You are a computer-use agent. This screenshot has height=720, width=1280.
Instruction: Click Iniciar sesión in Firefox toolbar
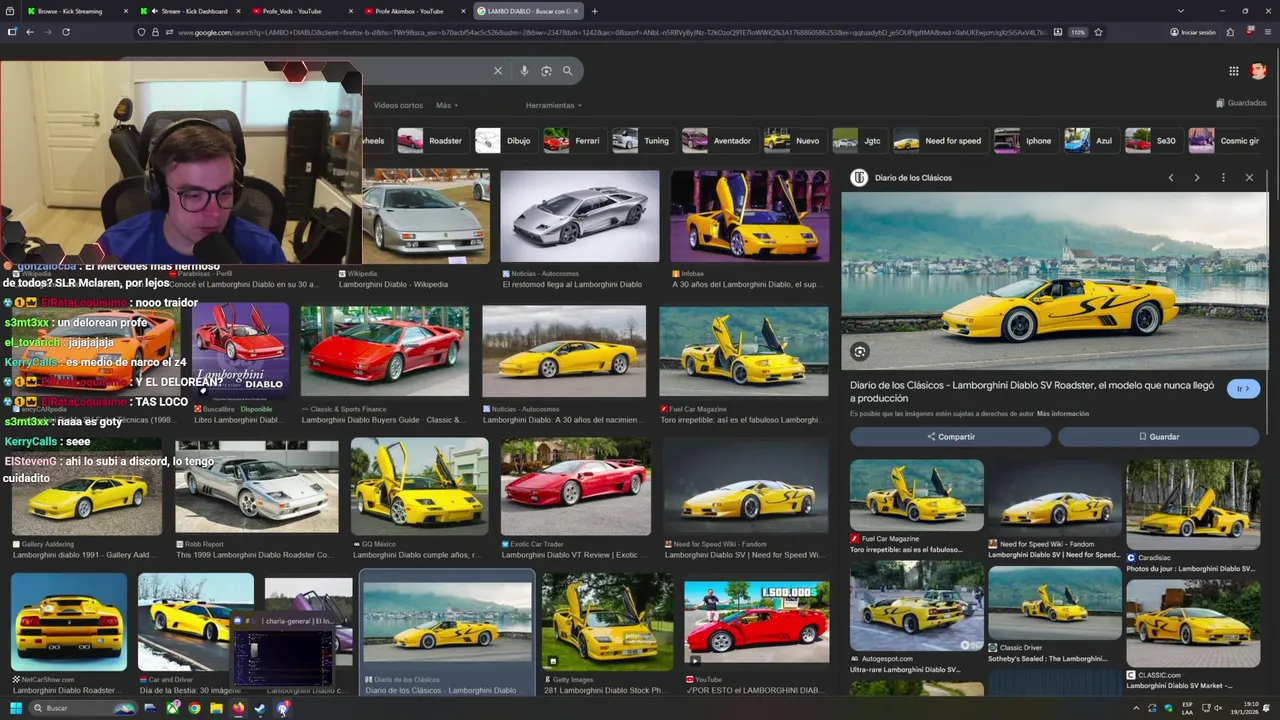[x=1193, y=32]
